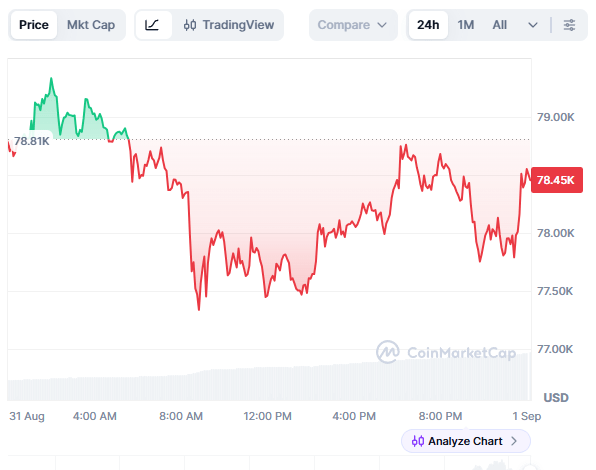Click the Analyze Chart button
This screenshot has width=596, height=470.
click(x=466, y=441)
